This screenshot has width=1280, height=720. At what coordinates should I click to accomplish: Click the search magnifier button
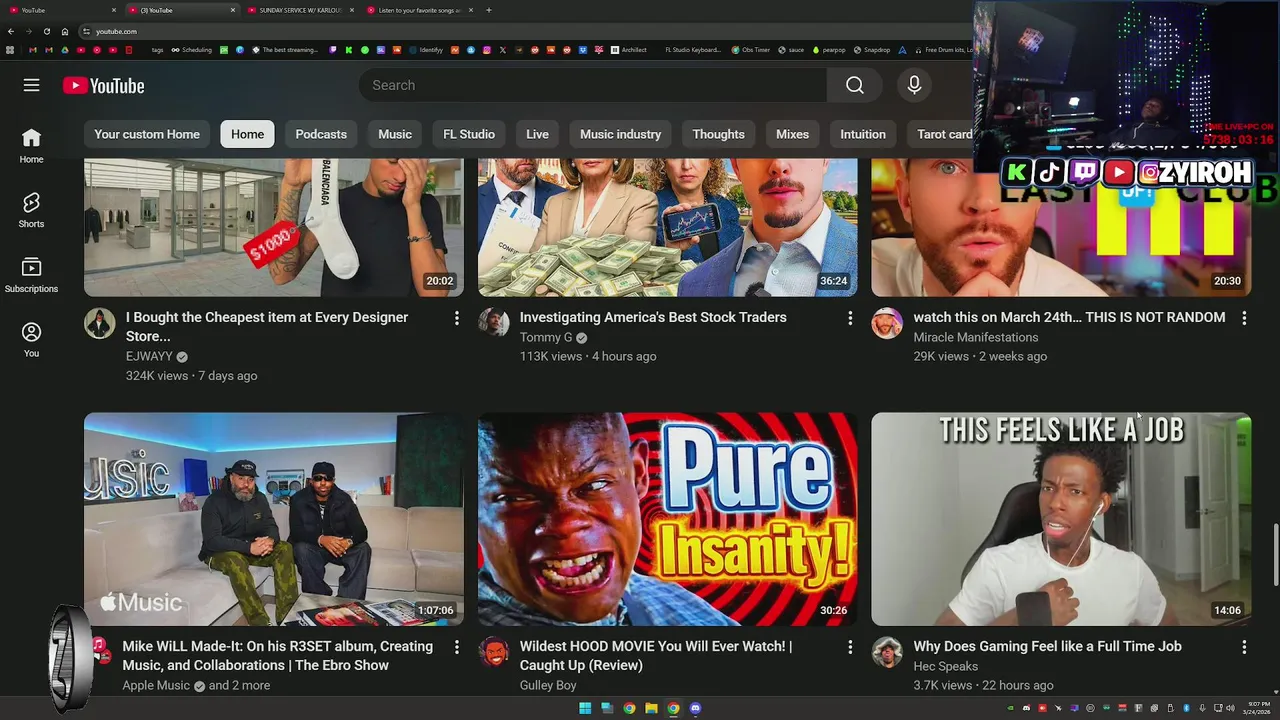(855, 85)
